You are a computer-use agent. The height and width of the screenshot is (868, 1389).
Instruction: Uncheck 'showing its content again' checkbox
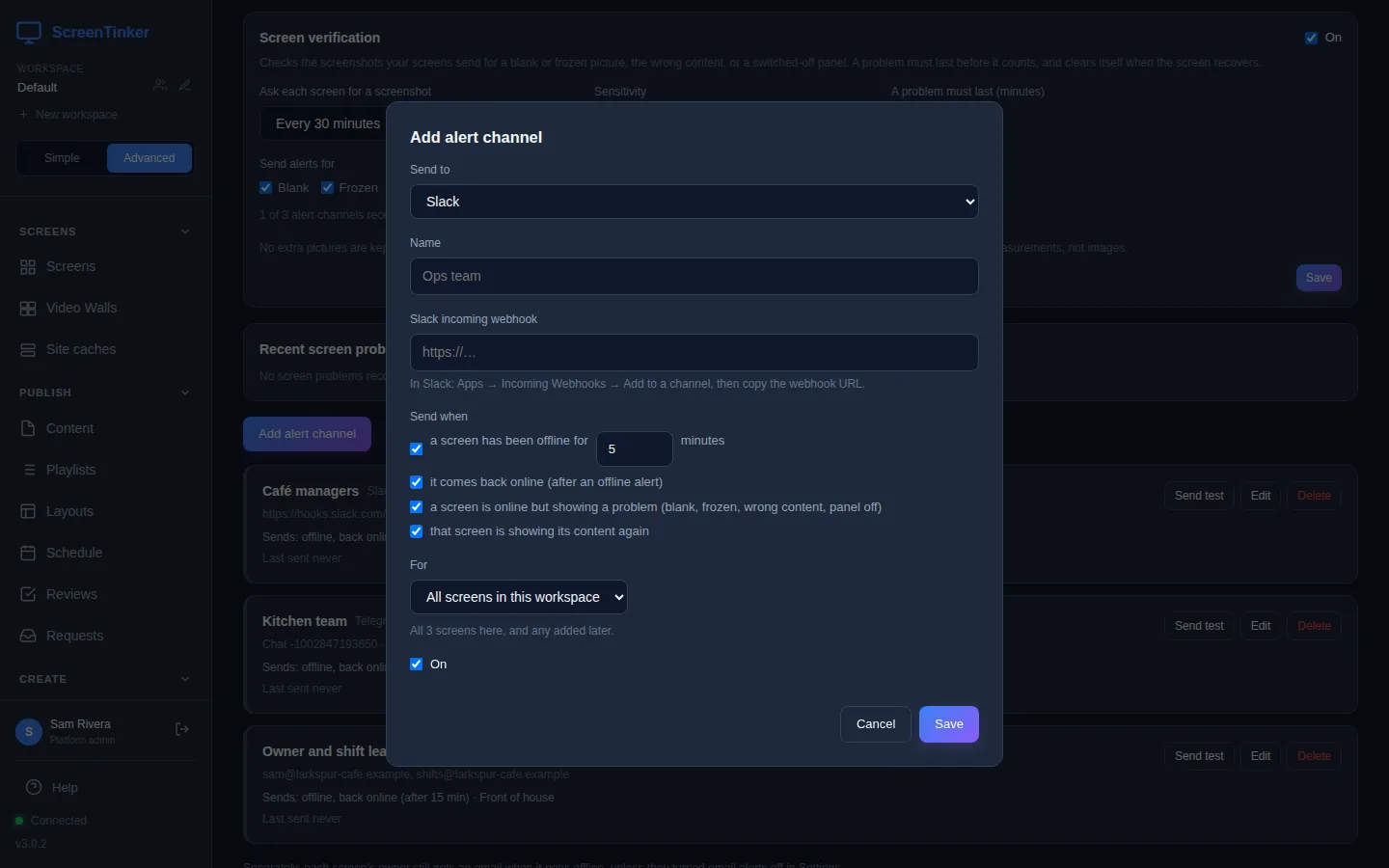tap(417, 531)
